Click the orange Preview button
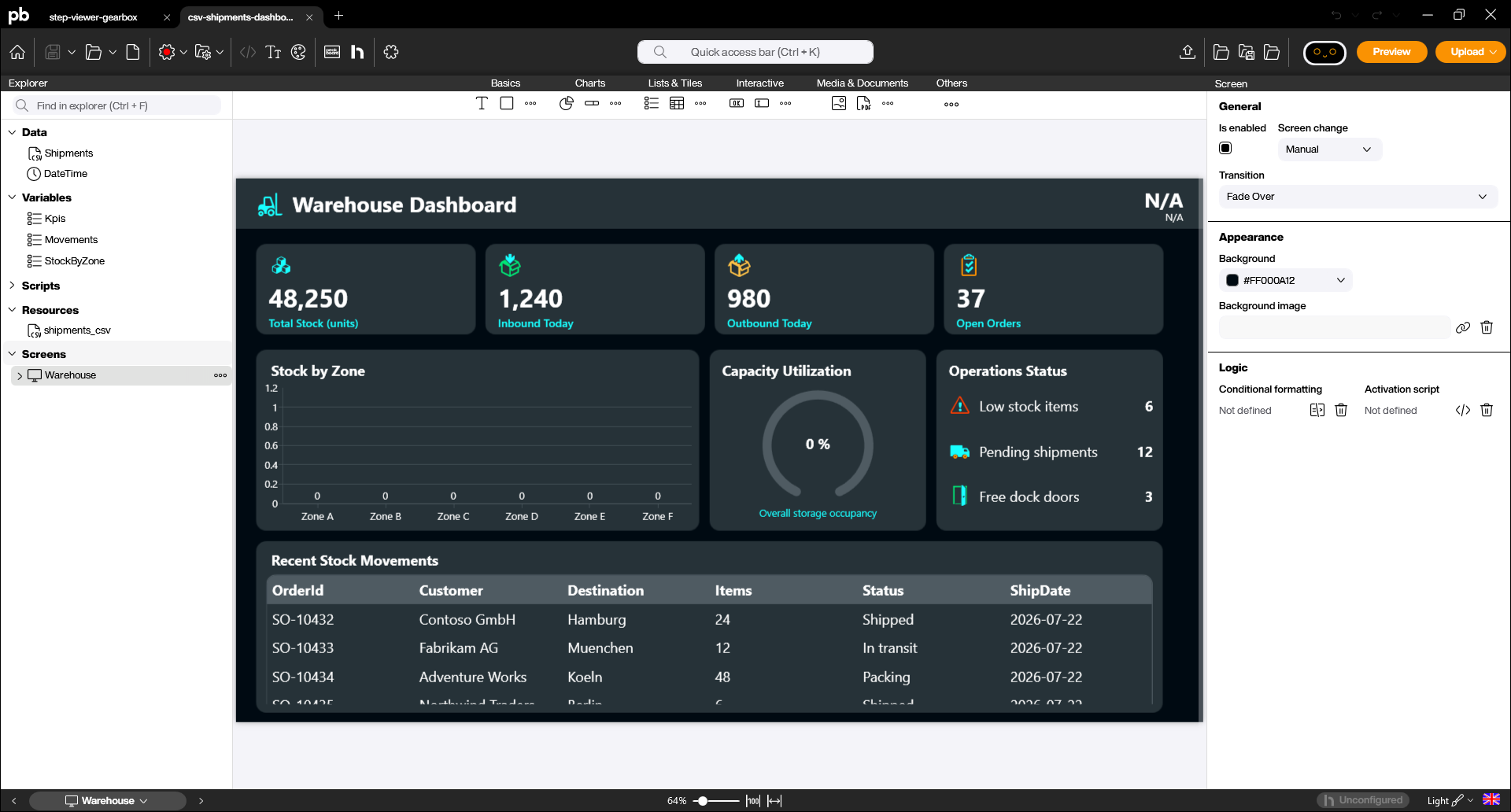1511x812 pixels. click(1391, 52)
